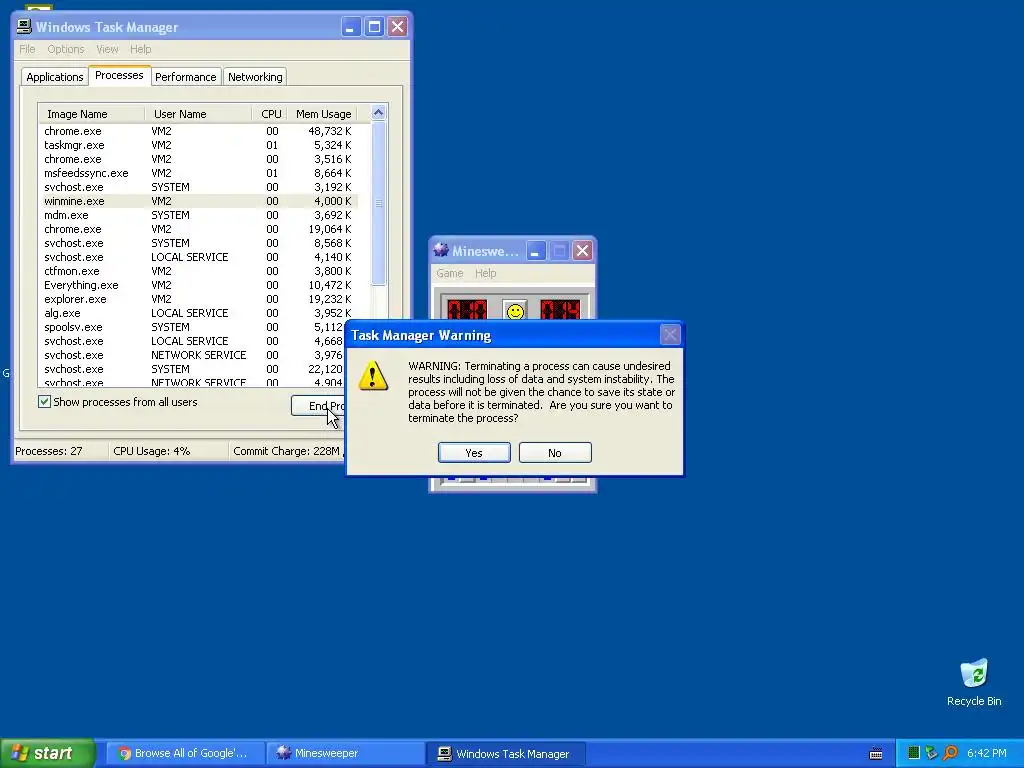
Task: Sort by User Name column header
Action: coord(198,114)
